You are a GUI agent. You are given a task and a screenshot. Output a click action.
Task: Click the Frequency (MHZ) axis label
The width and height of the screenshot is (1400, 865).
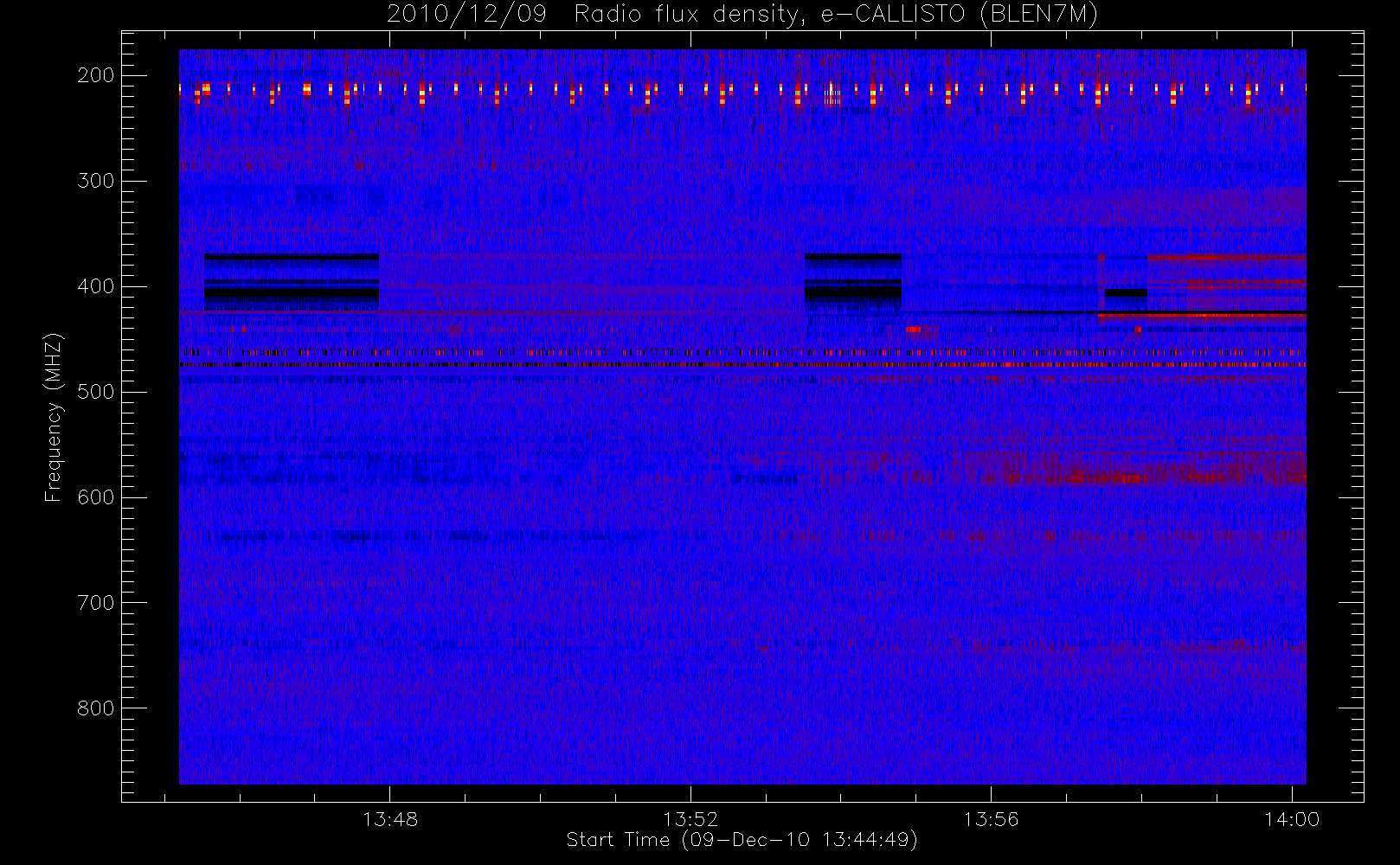pyautogui.click(x=54, y=417)
